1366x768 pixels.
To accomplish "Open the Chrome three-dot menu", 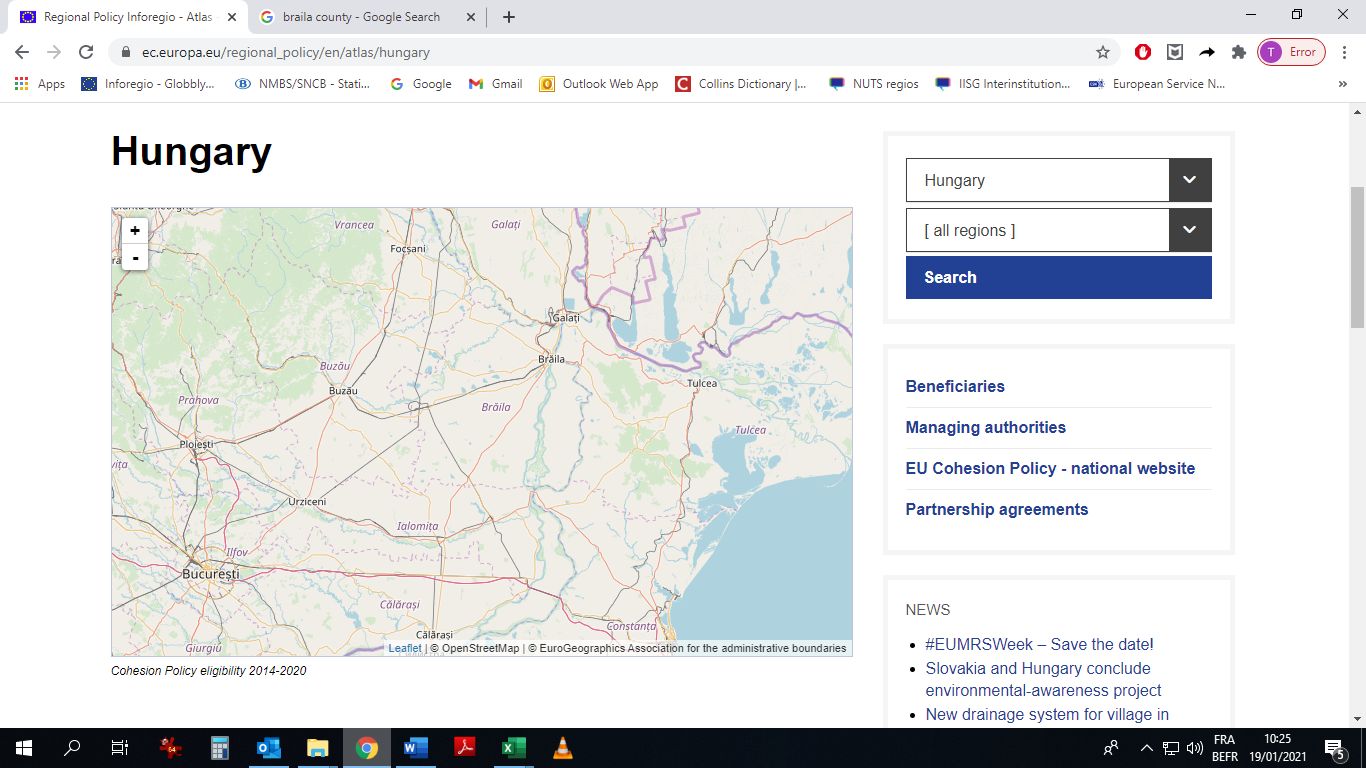I will (x=1345, y=52).
